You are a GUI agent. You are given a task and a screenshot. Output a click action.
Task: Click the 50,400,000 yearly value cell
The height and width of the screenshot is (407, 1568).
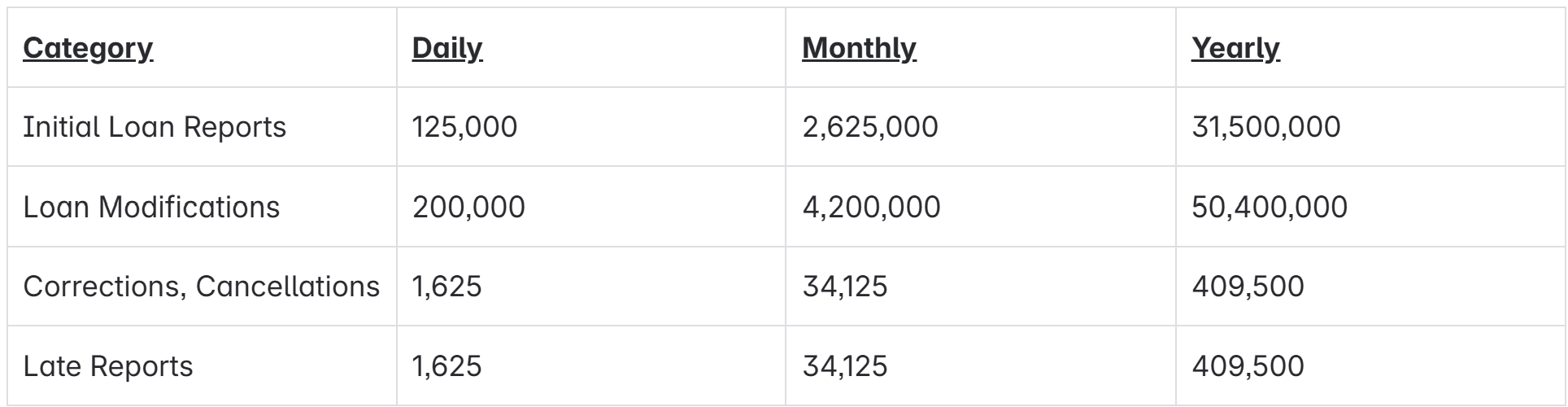[1269, 207]
